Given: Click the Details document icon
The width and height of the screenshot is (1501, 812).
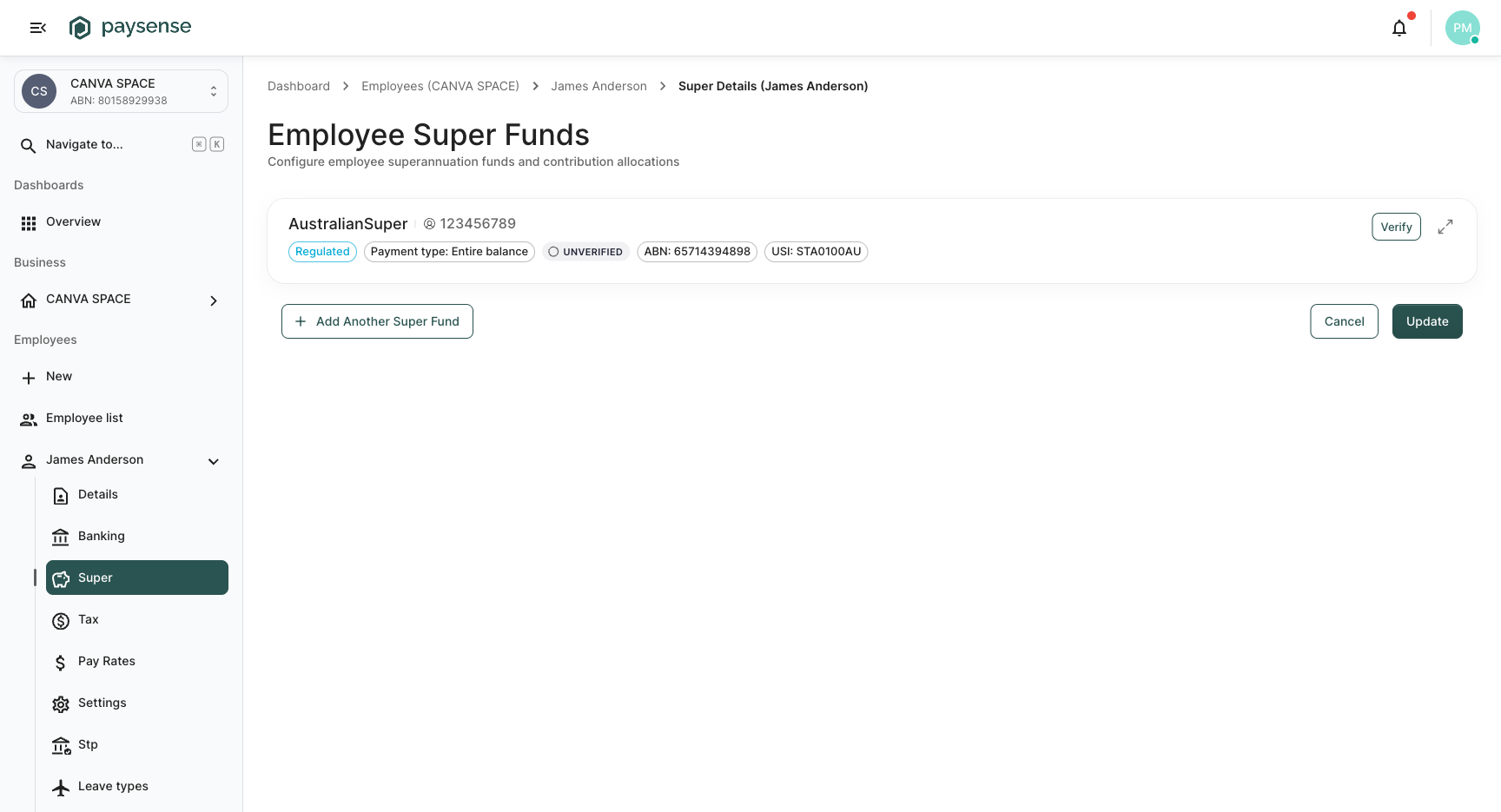Looking at the screenshot, I should point(61,496).
